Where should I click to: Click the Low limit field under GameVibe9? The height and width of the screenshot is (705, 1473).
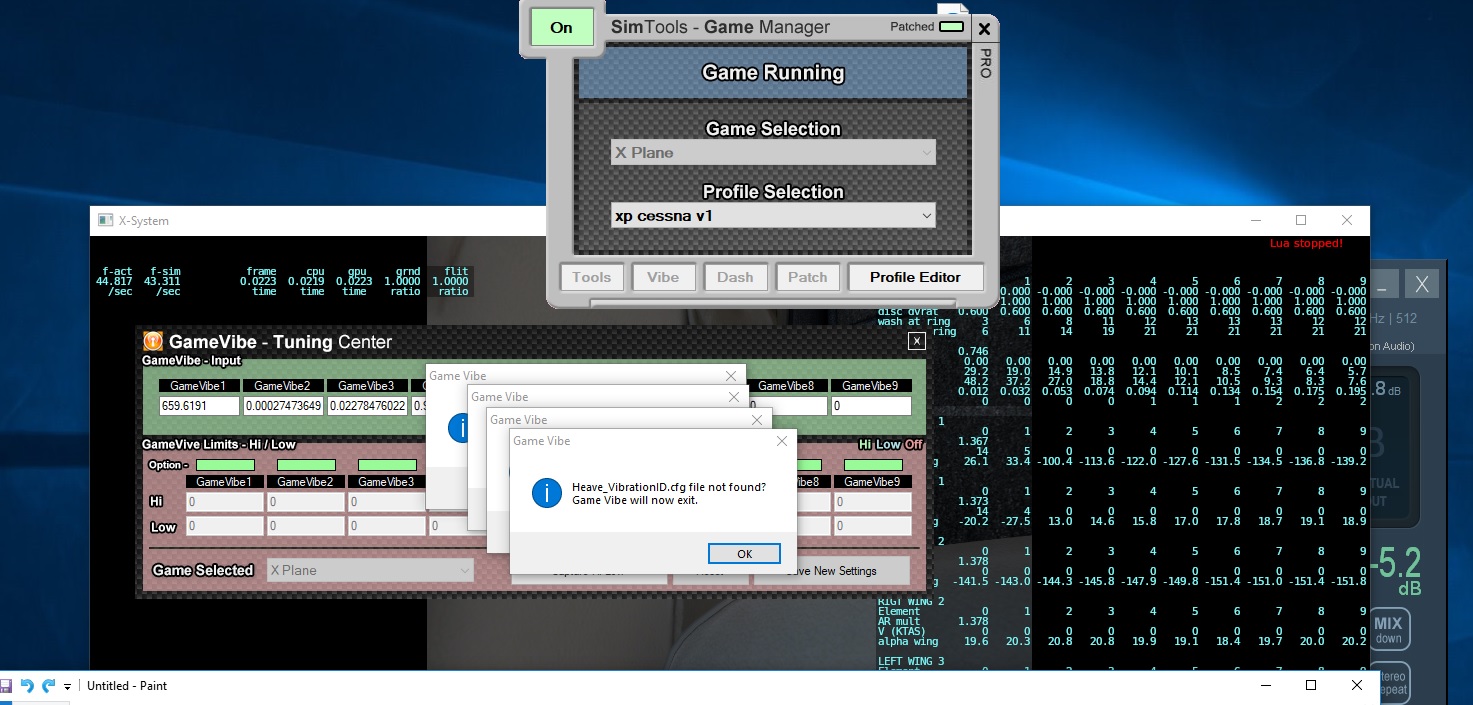click(x=873, y=526)
